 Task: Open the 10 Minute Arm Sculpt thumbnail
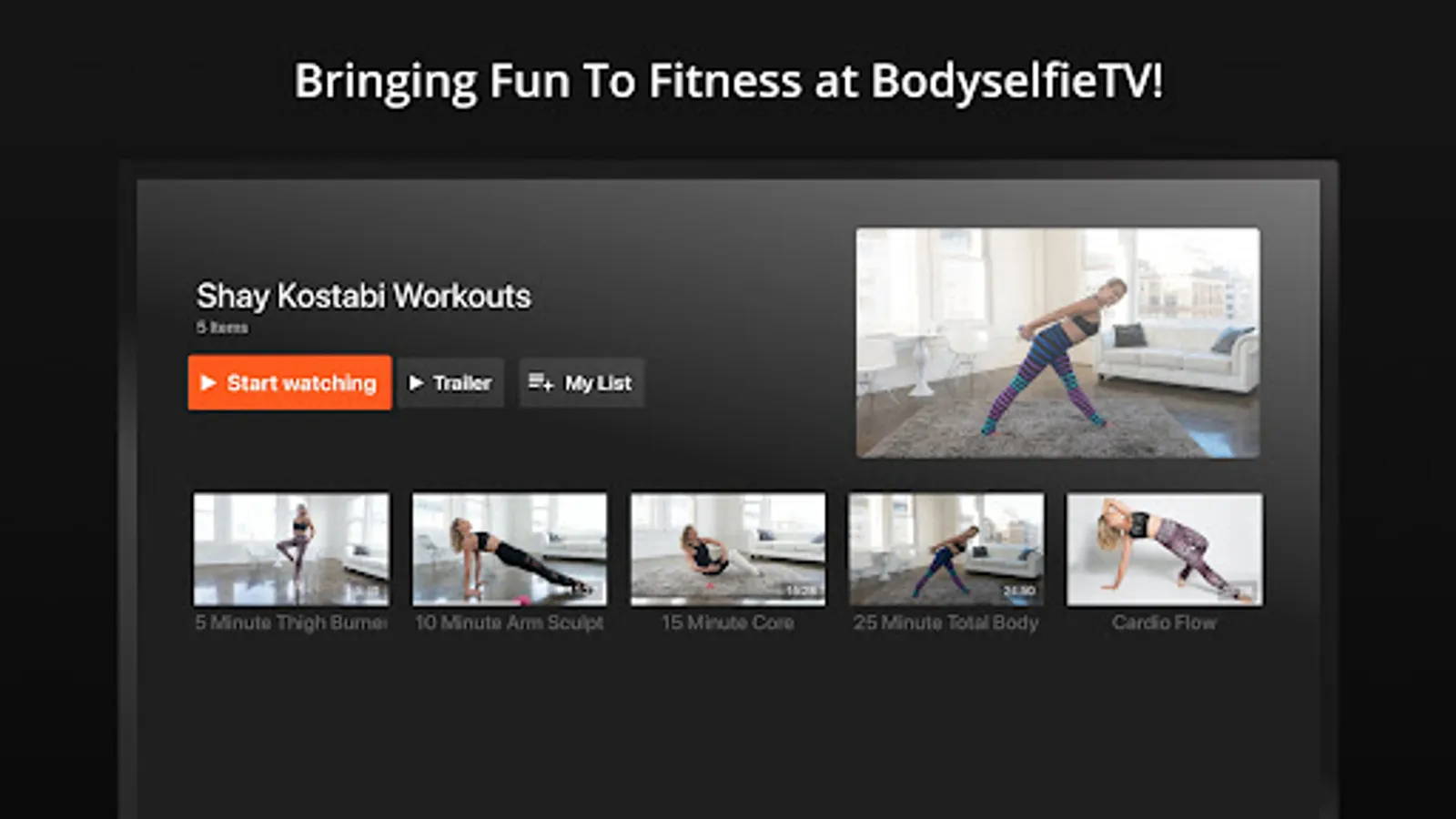click(510, 550)
